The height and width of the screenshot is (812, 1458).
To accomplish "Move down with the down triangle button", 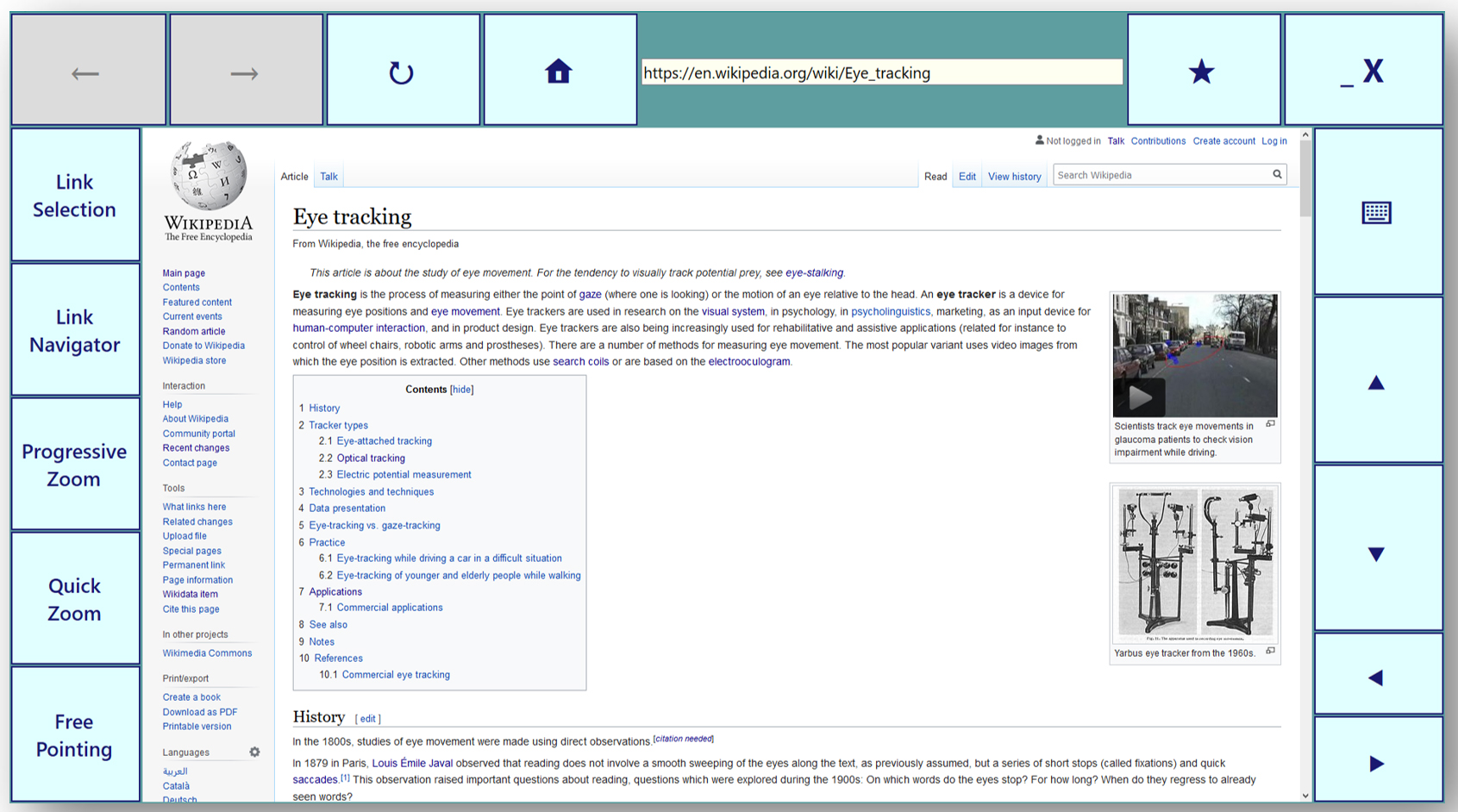I will click(x=1378, y=548).
